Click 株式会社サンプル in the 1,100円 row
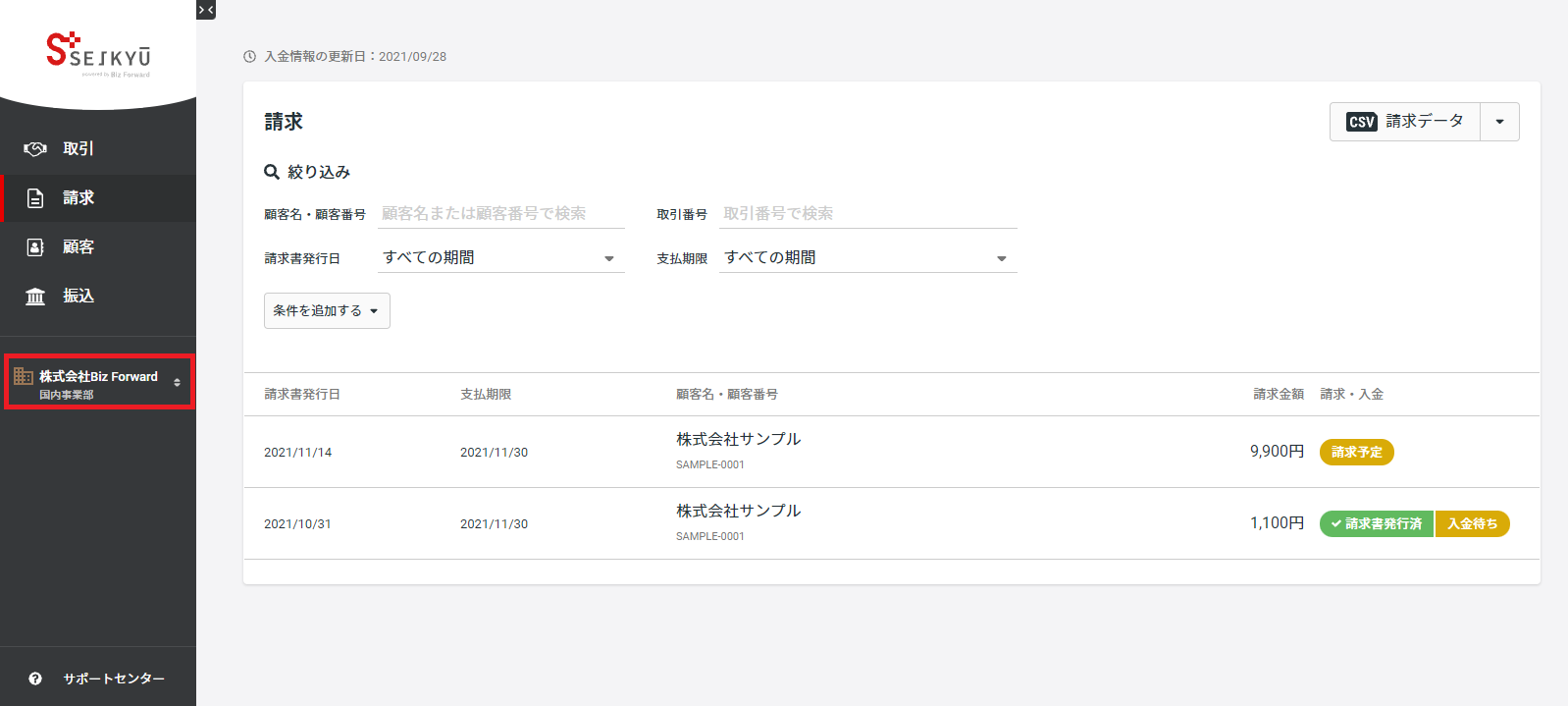1568x706 pixels. [x=738, y=511]
